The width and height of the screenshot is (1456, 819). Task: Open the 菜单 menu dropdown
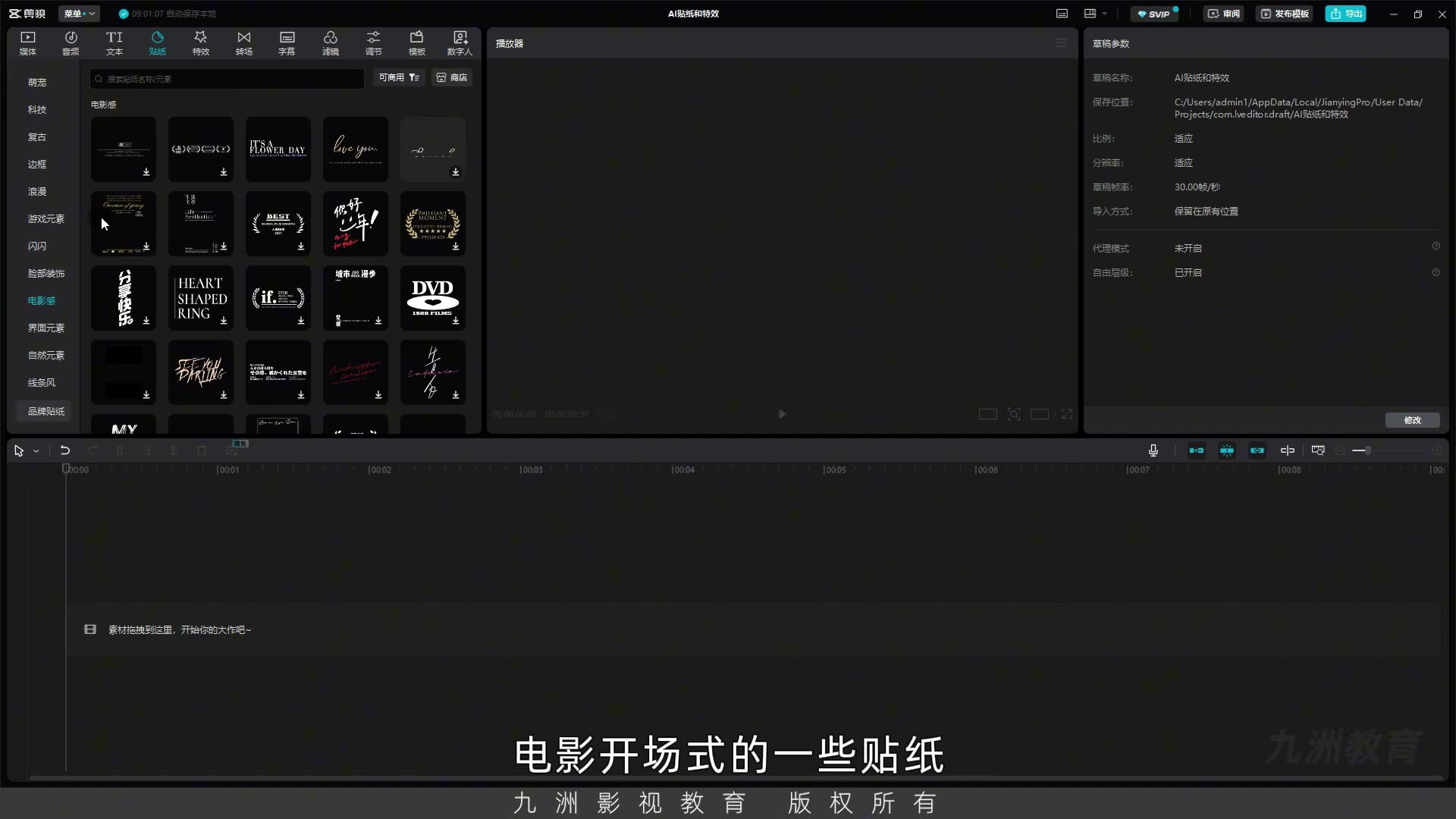click(x=80, y=14)
